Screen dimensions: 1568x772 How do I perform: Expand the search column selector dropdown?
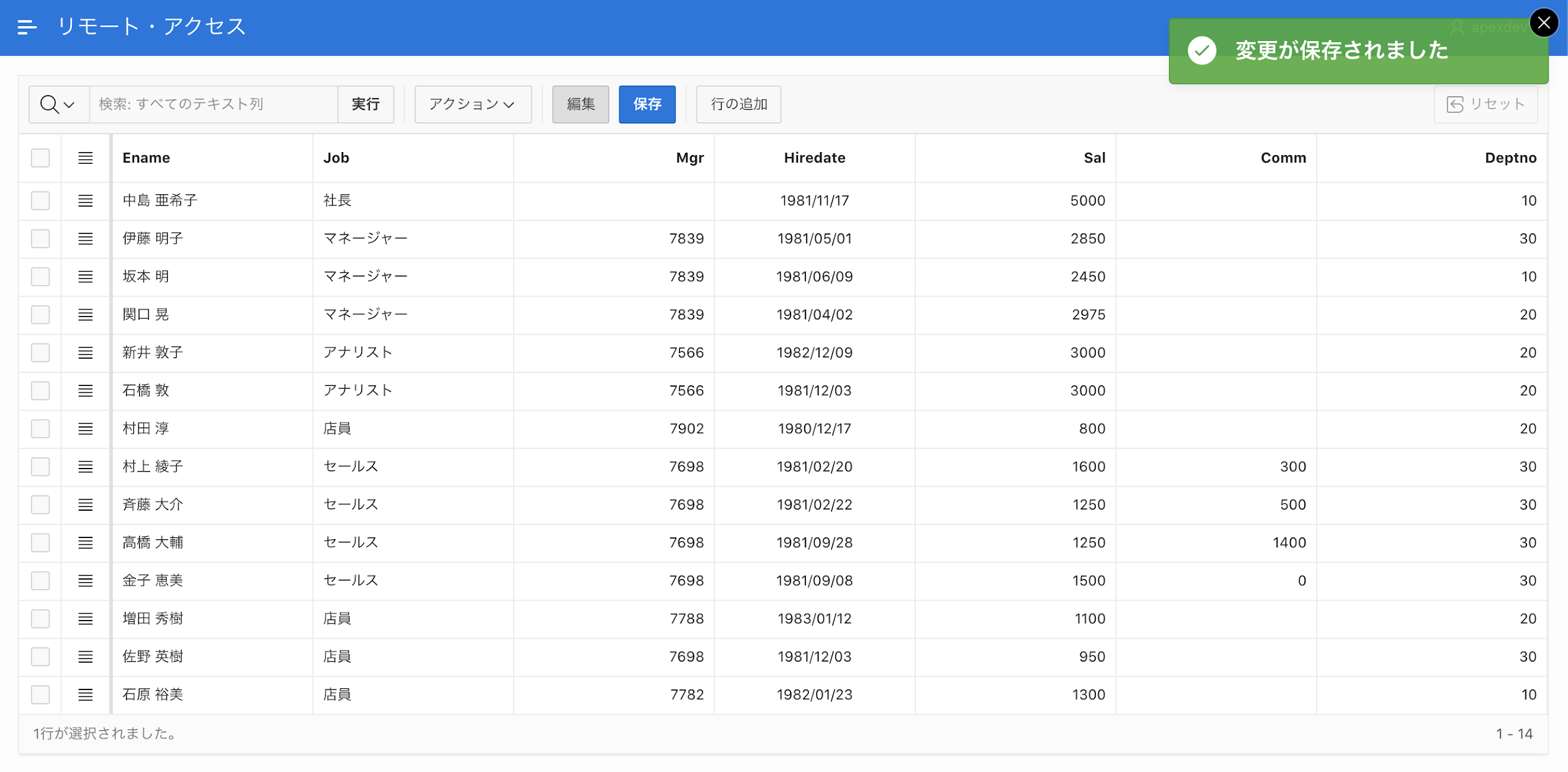(58, 104)
